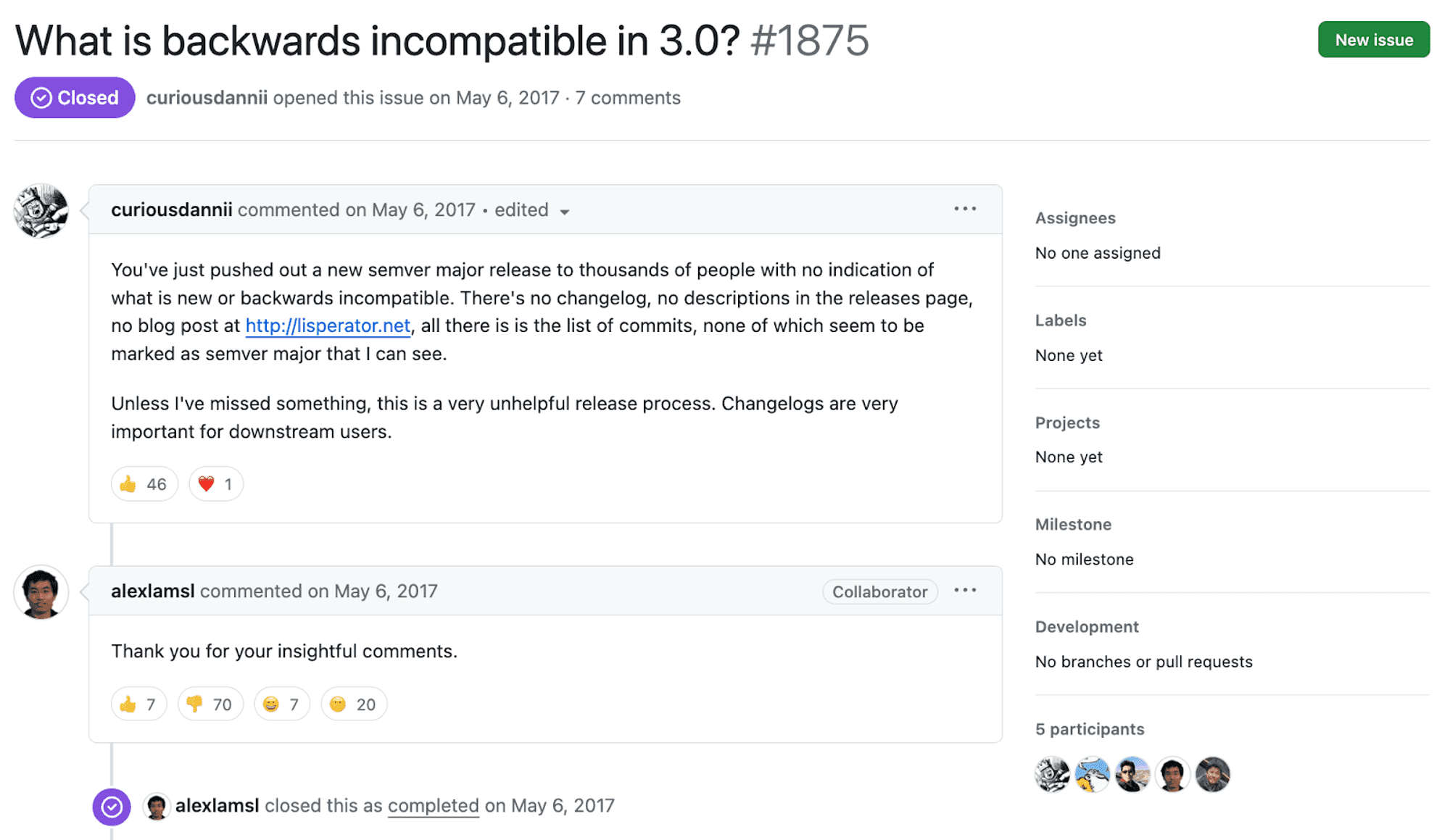The width and height of the screenshot is (1450, 840).
Task: Click alexlamsl's avatar beside second comment
Action: [x=41, y=592]
